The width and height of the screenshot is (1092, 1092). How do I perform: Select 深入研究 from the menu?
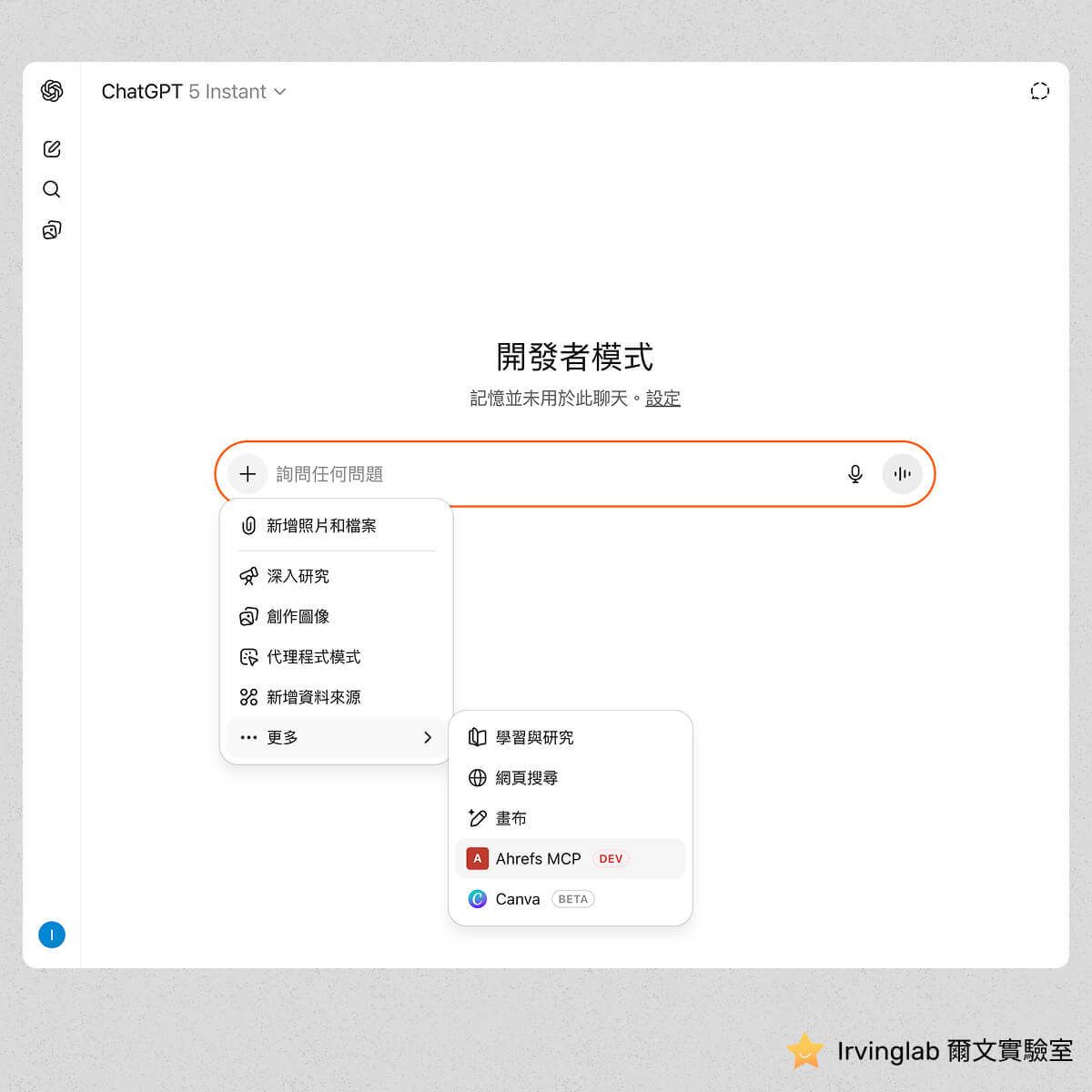[337, 576]
